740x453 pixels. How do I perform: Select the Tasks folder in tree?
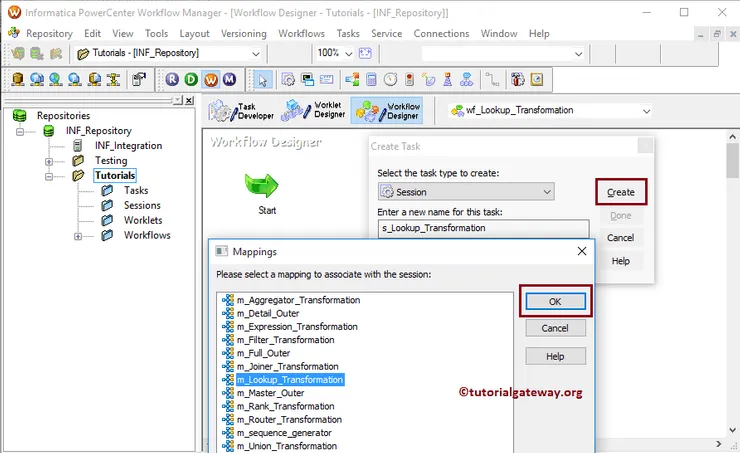[136, 191]
